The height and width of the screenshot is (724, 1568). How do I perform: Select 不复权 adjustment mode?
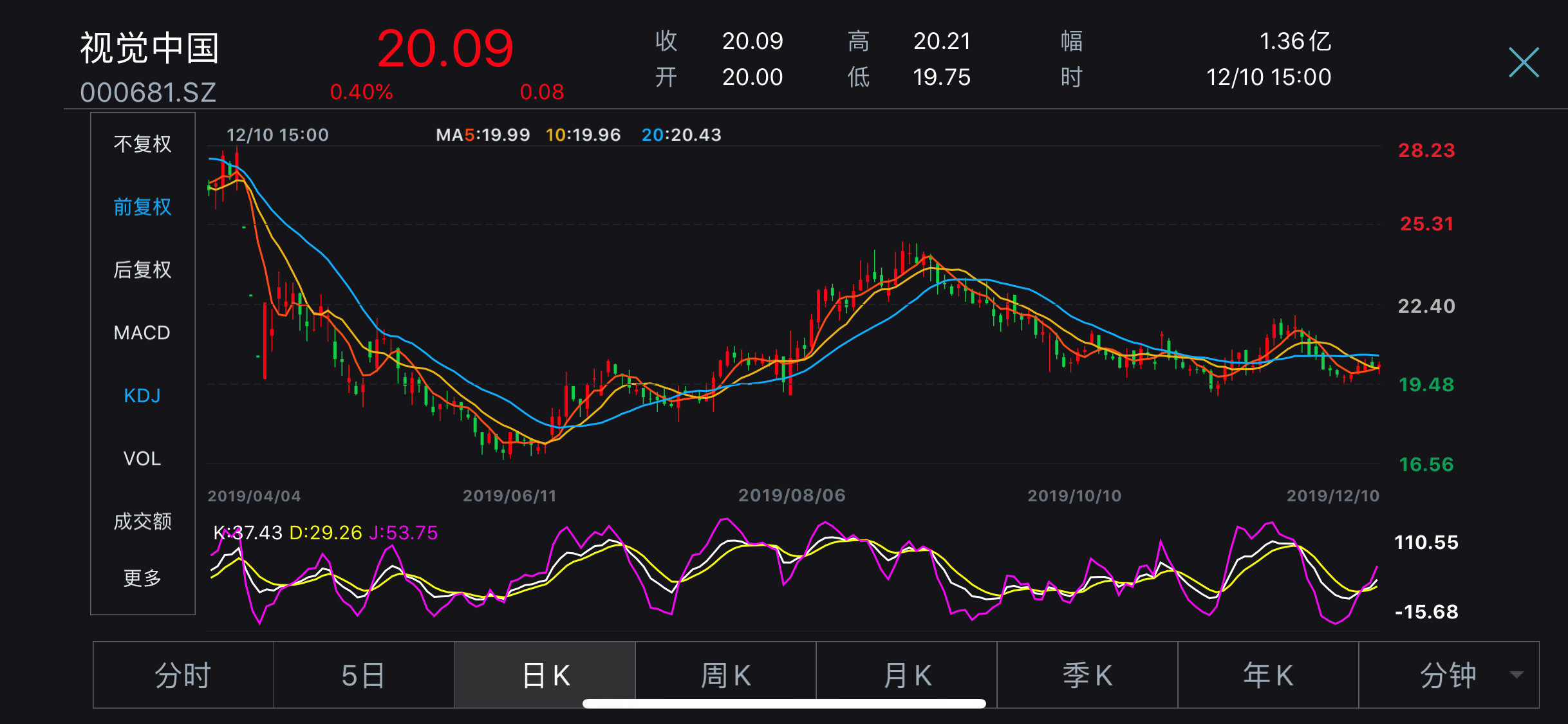[142, 144]
